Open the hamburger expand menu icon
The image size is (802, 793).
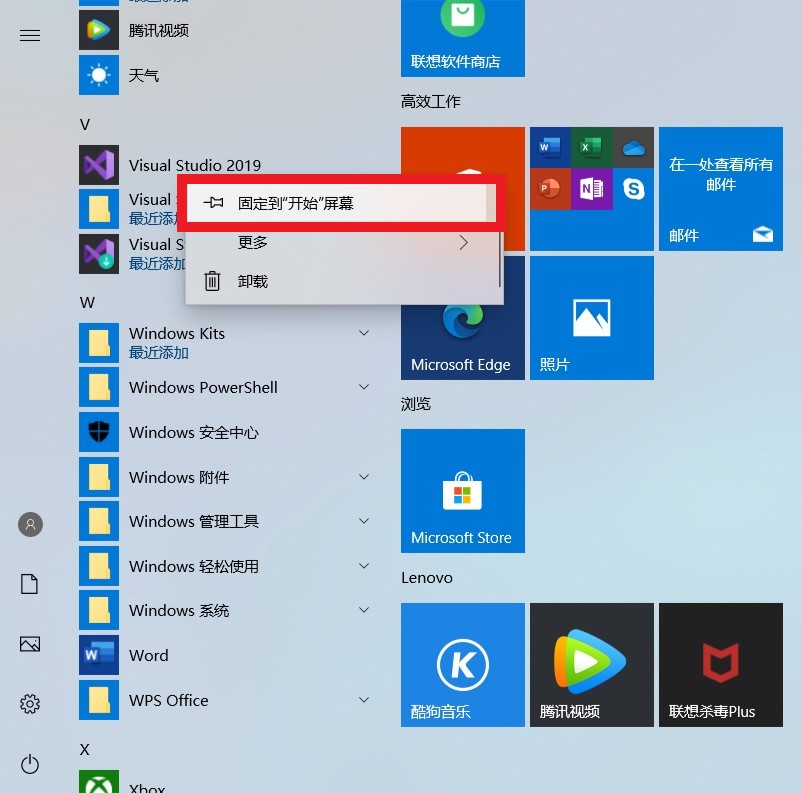point(30,35)
